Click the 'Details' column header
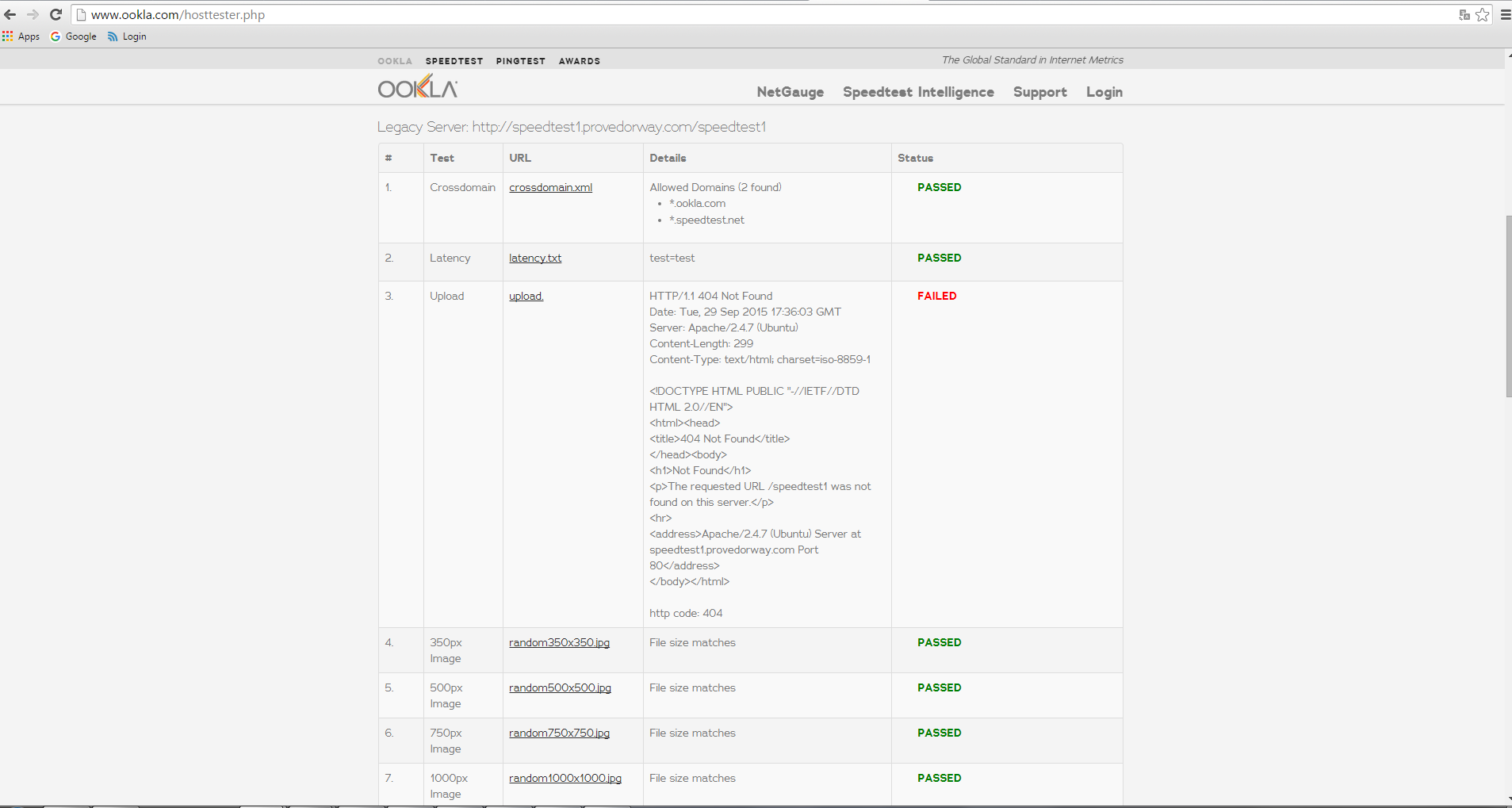This screenshot has width=1512, height=808. click(x=668, y=158)
